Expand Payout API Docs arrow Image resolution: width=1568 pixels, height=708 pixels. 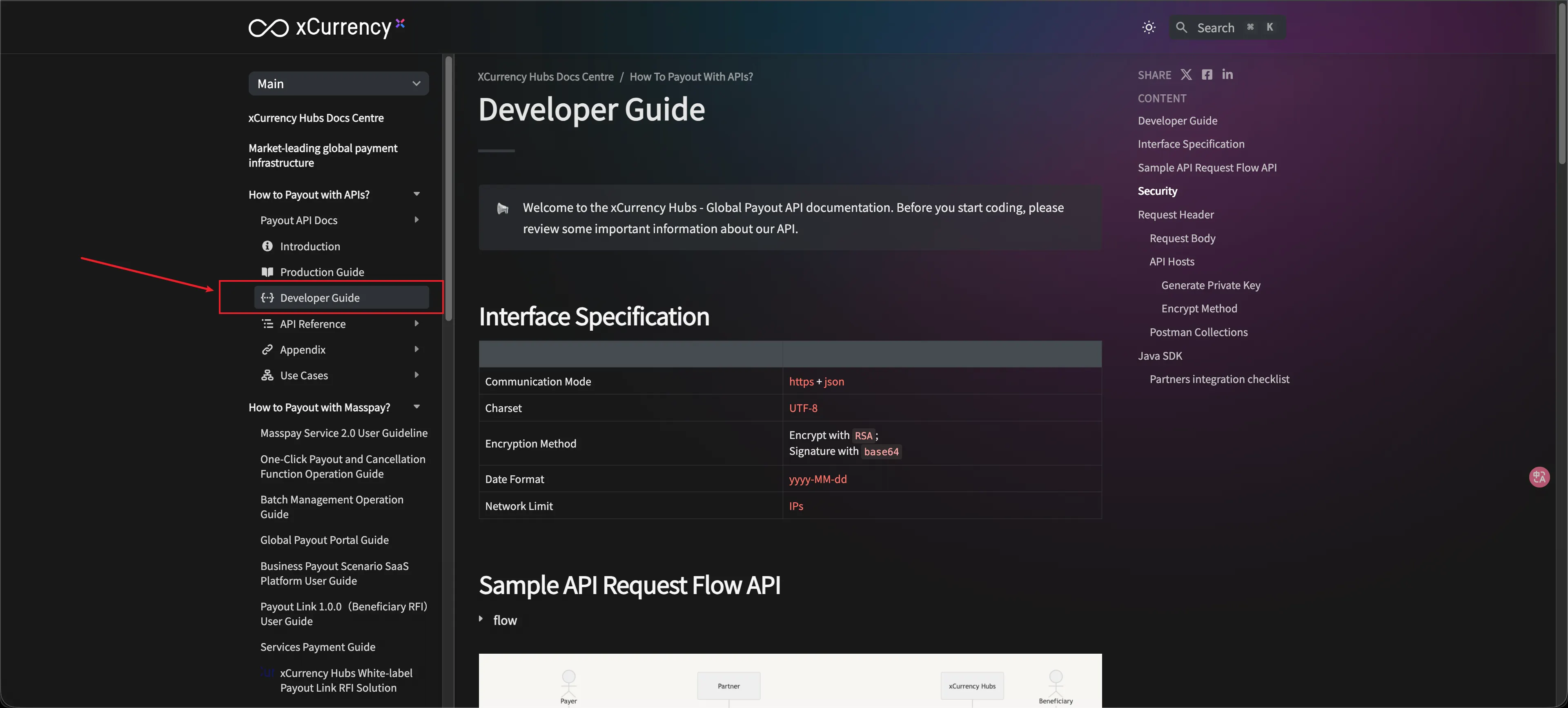tap(416, 220)
